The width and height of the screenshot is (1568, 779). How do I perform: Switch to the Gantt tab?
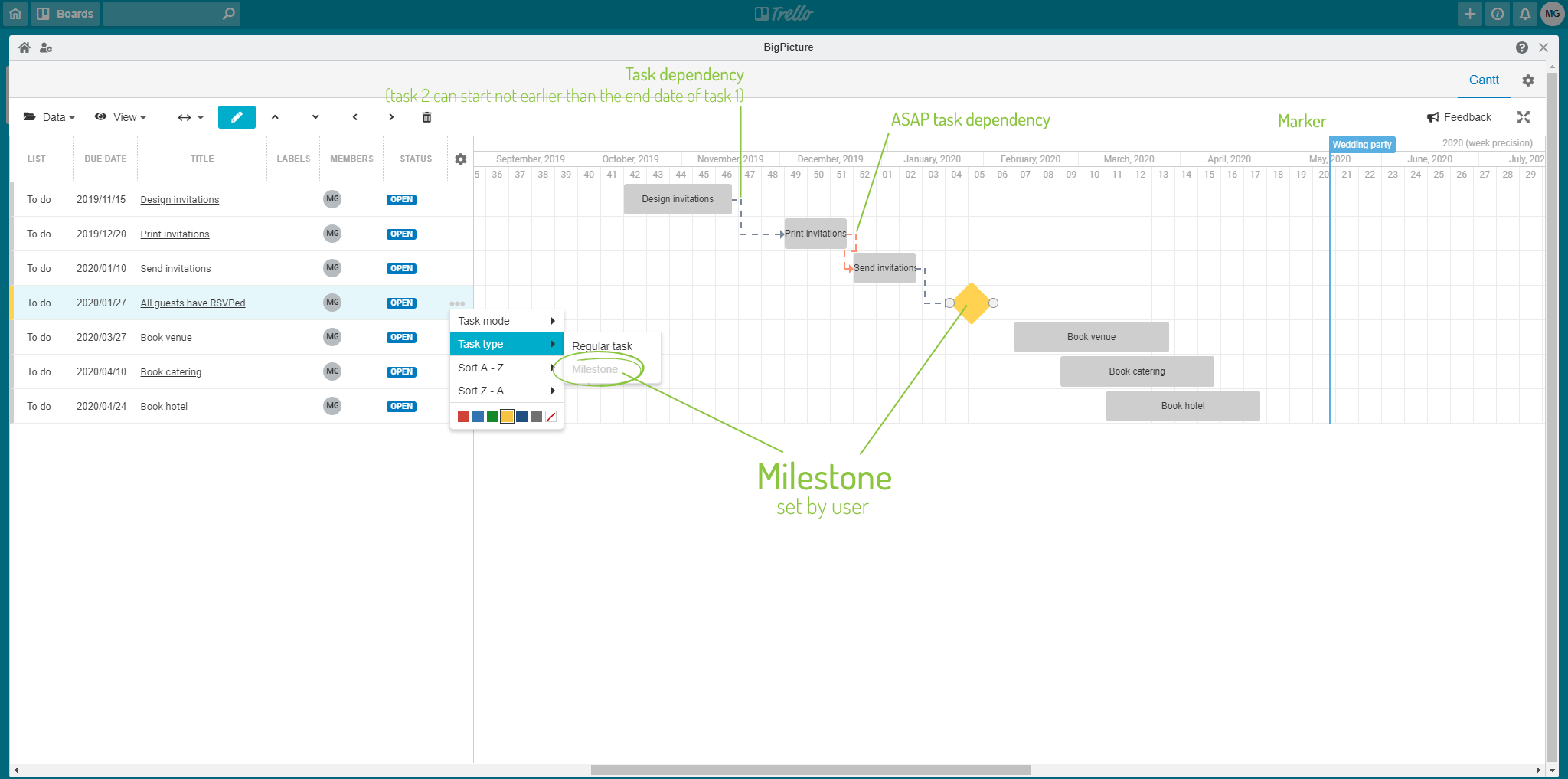click(x=1484, y=80)
